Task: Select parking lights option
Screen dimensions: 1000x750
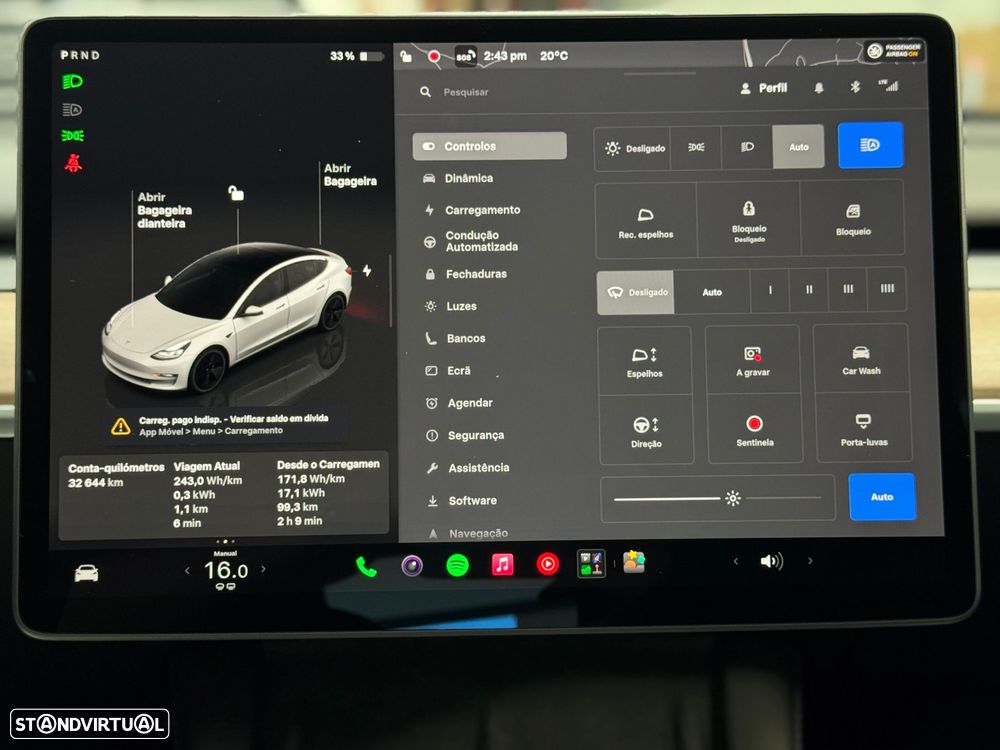Action: pyautogui.click(x=696, y=147)
